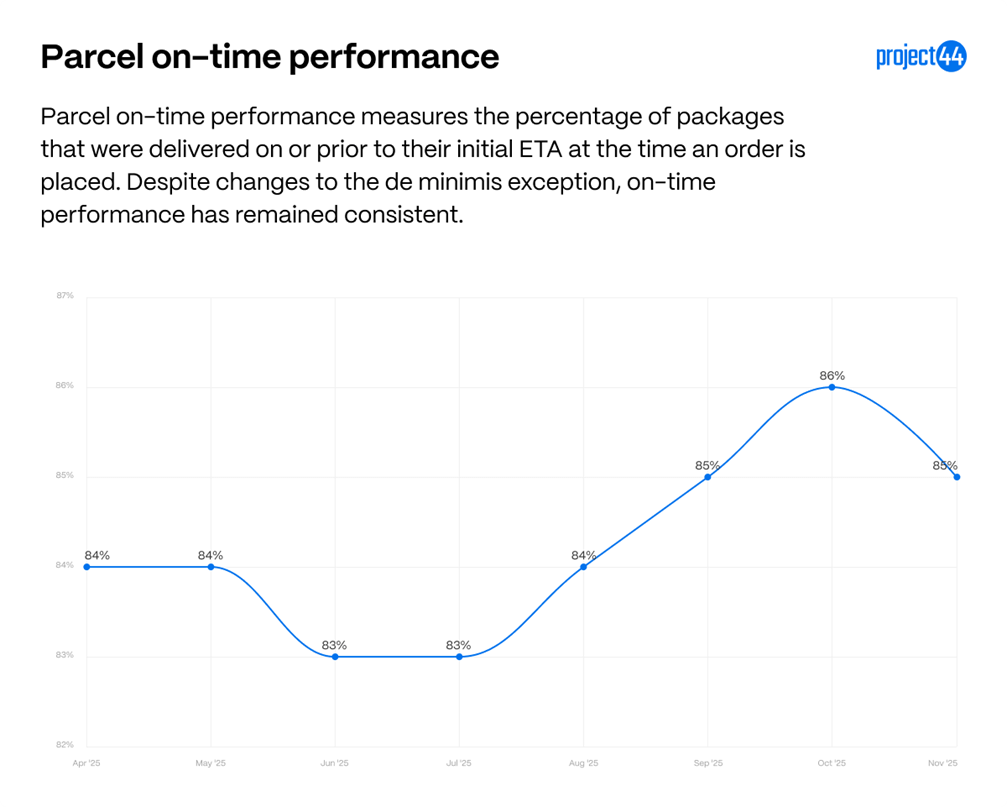Click the Aug '25 x-axis label
The width and height of the screenshot is (1007, 807).
point(584,764)
